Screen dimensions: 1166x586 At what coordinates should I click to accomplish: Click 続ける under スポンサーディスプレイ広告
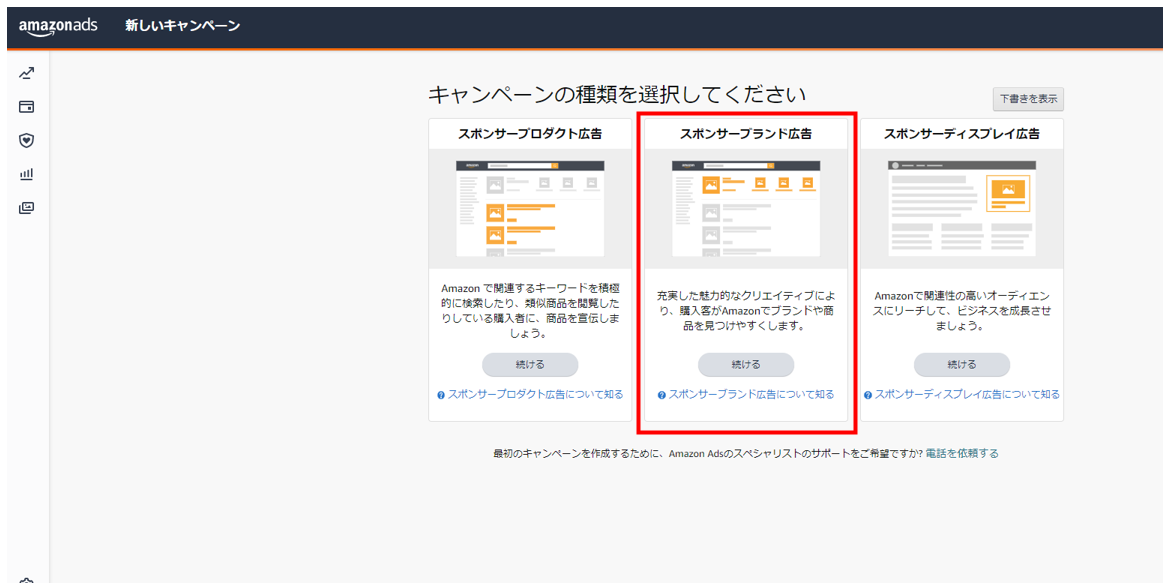tap(962, 364)
